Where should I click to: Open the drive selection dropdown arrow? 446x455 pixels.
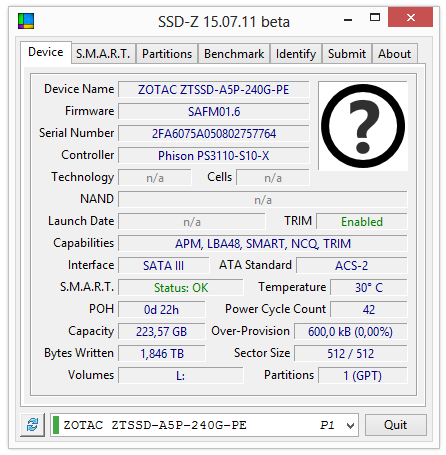350,425
